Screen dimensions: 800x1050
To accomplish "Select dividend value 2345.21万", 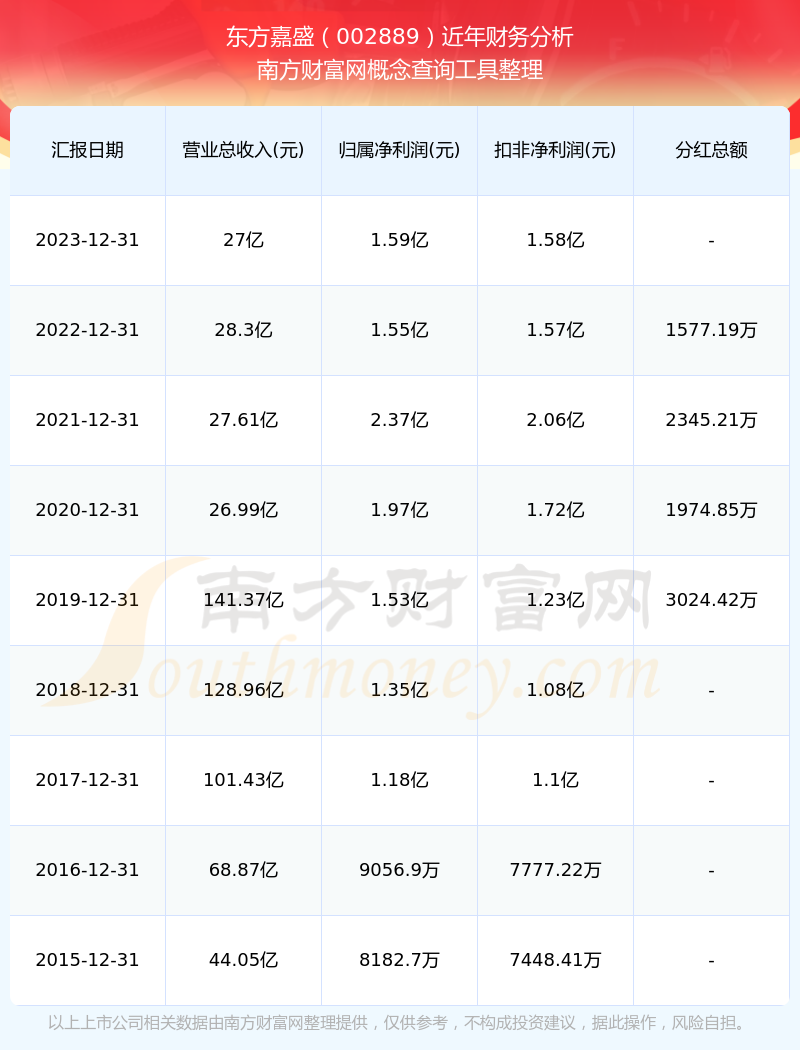I will click(711, 420).
